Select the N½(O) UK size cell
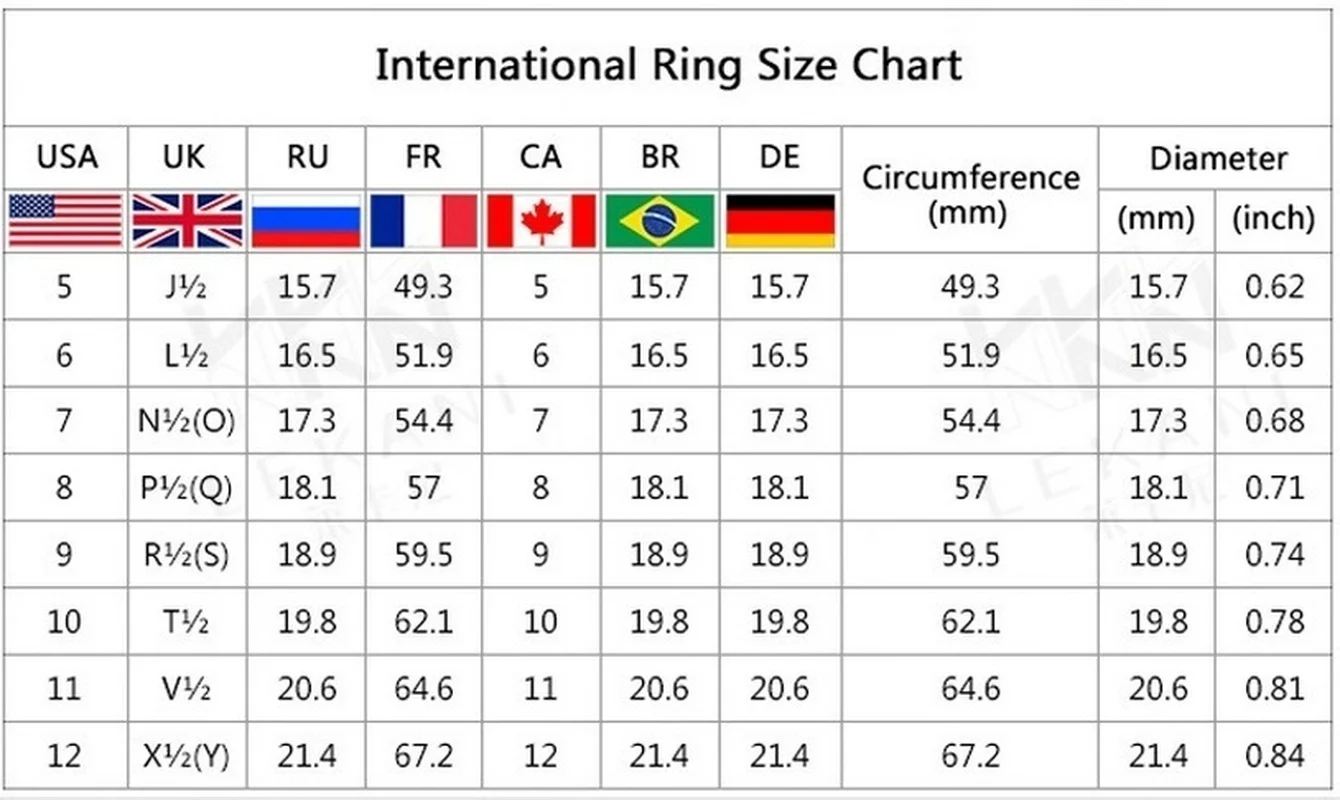 187,421
